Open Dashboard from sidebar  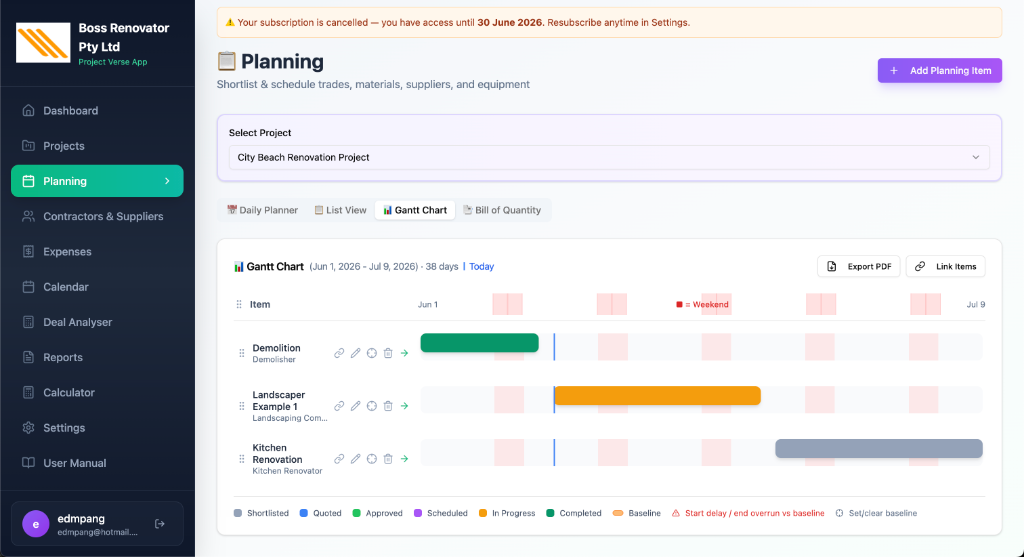tap(97, 110)
